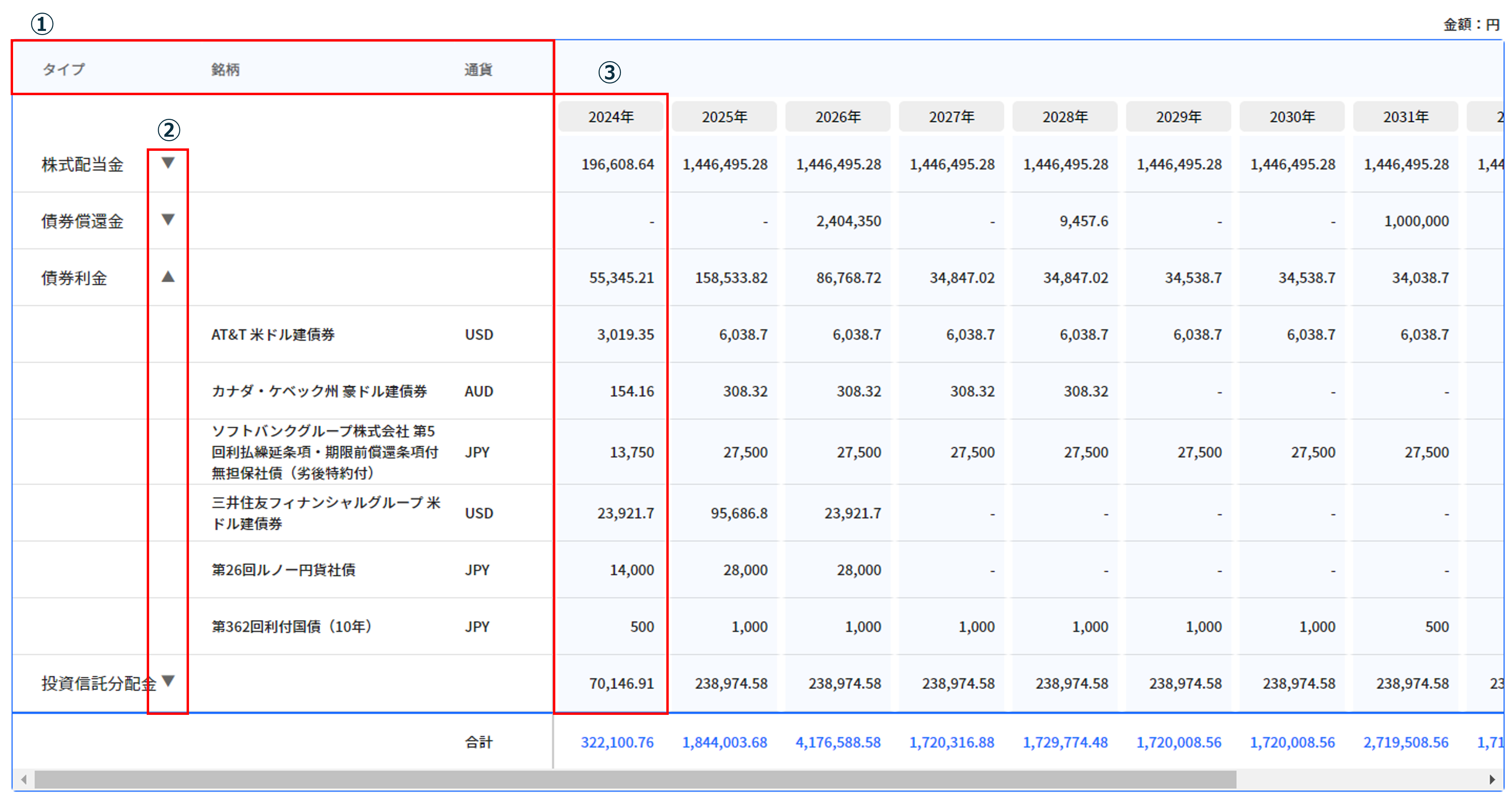Select the 2031年 column header
The width and height of the screenshot is (1512, 798).
1405,117
